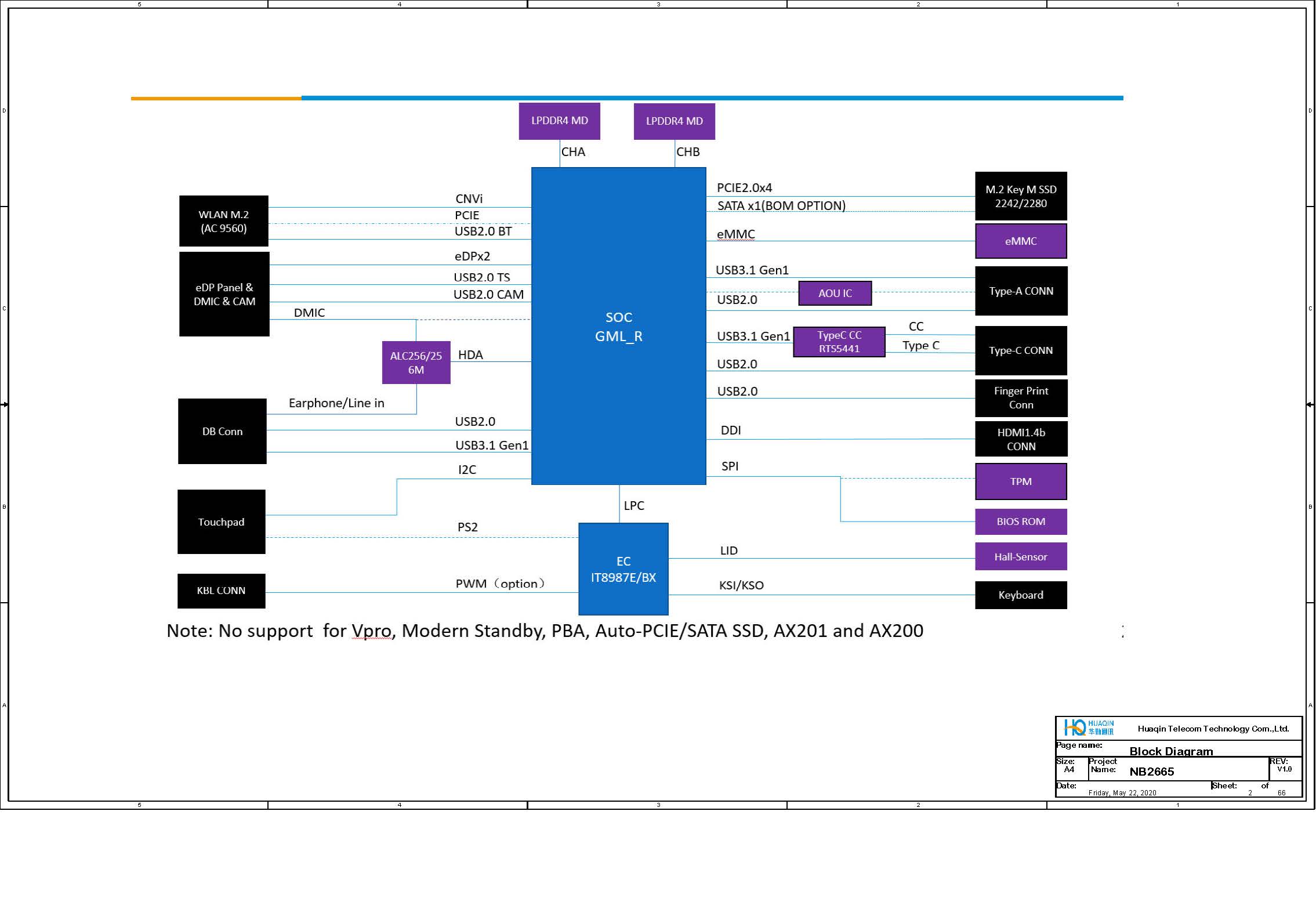Select the EC IT8987E/BX block

pos(623,569)
